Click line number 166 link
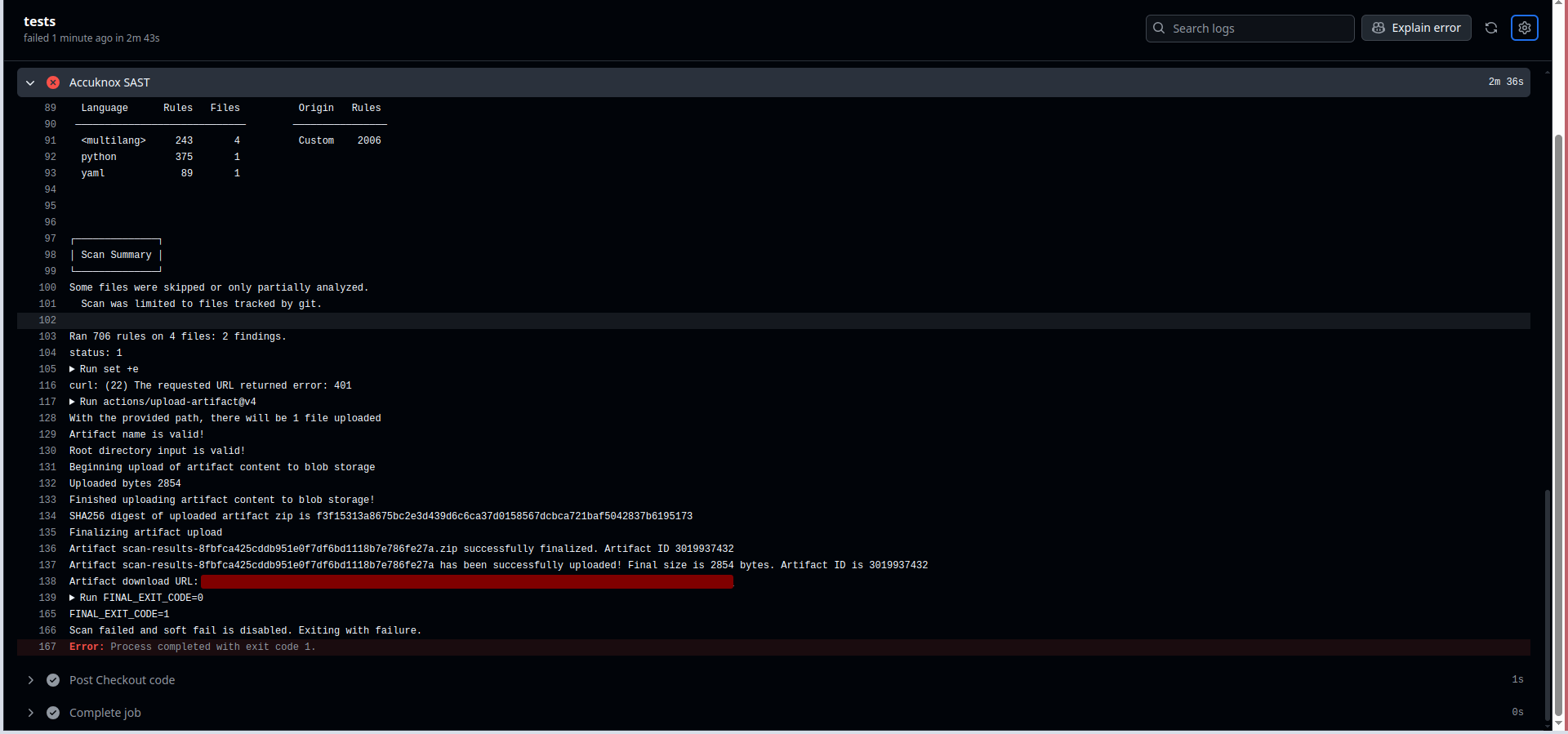The height and width of the screenshot is (734, 1568). (47, 630)
